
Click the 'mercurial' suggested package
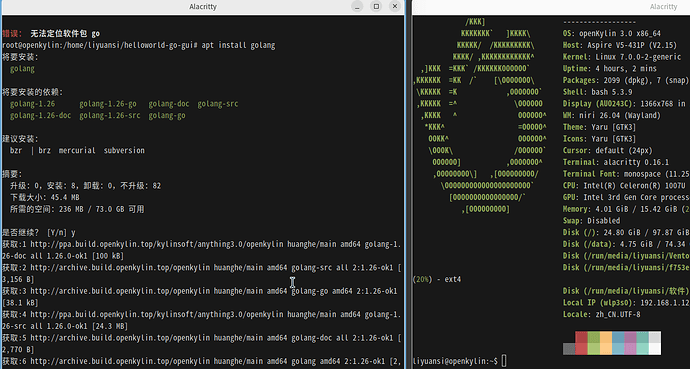tap(77, 150)
